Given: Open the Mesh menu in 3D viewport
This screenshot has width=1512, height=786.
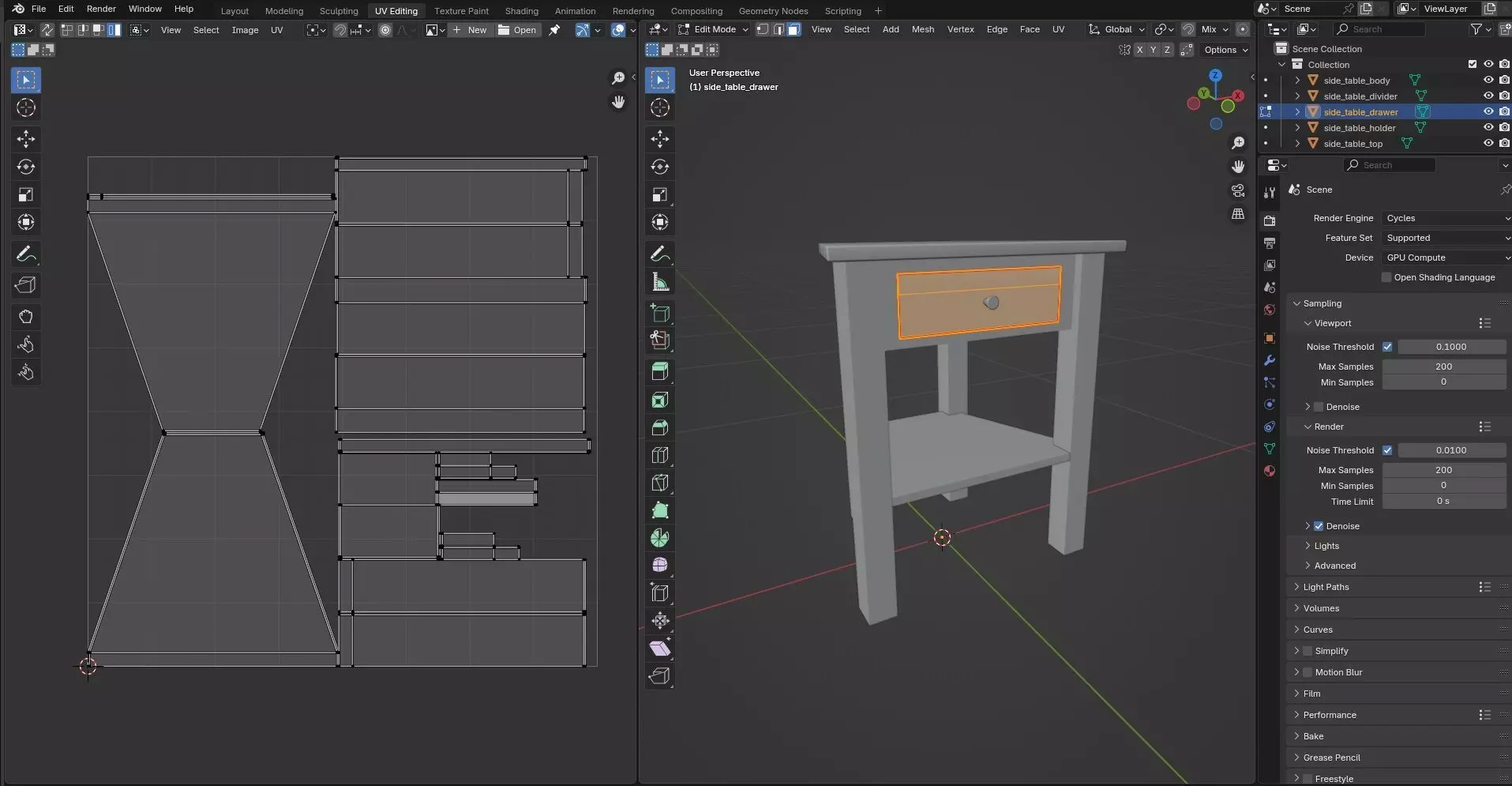Looking at the screenshot, I should [x=922, y=29].
